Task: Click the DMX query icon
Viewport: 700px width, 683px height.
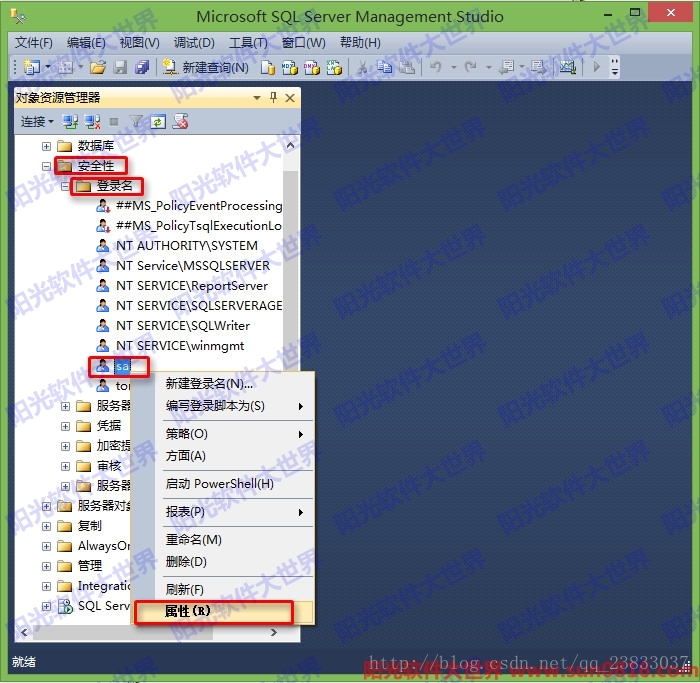Action: click(312, 67)
